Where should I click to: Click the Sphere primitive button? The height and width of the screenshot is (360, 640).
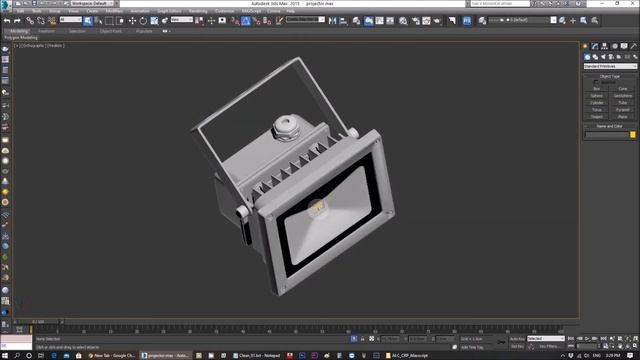tap(597, 96)
